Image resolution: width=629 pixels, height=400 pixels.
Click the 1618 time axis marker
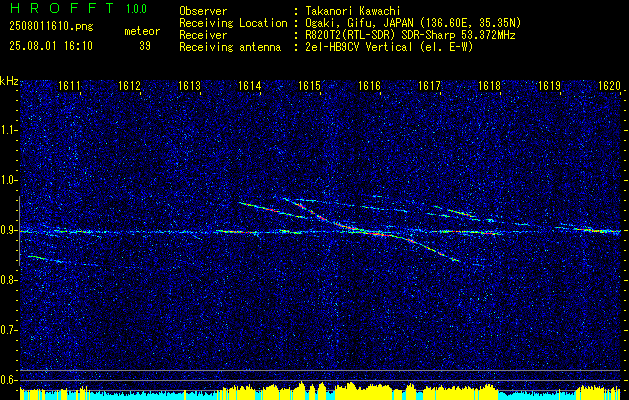(490, 86)
